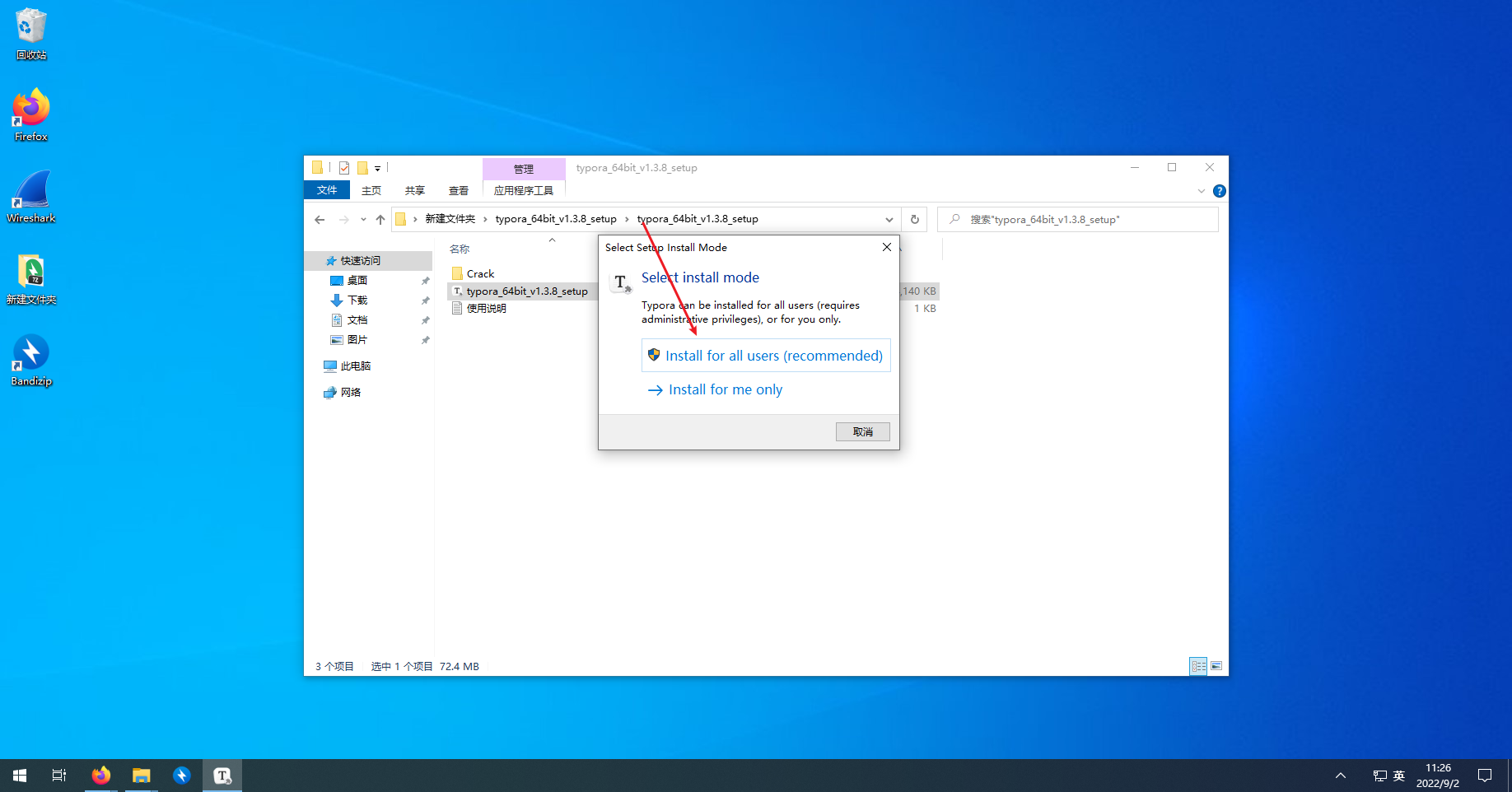Screen dimensions: 1512x792
Task: Switch to the 主页 ribbon tab
Action: [371, 190]
